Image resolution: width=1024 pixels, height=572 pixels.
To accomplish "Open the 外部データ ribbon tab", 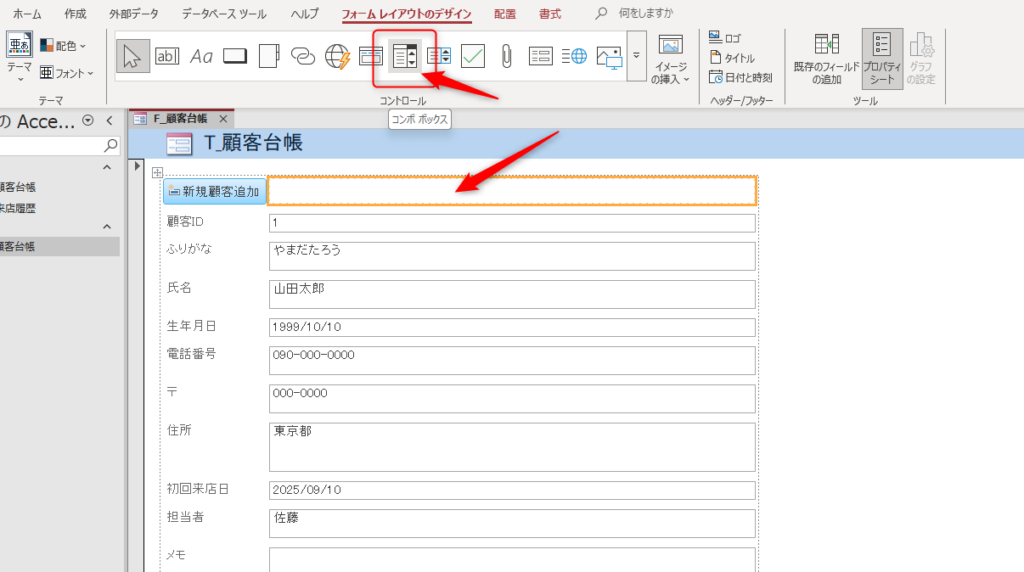I will (133, 15).
